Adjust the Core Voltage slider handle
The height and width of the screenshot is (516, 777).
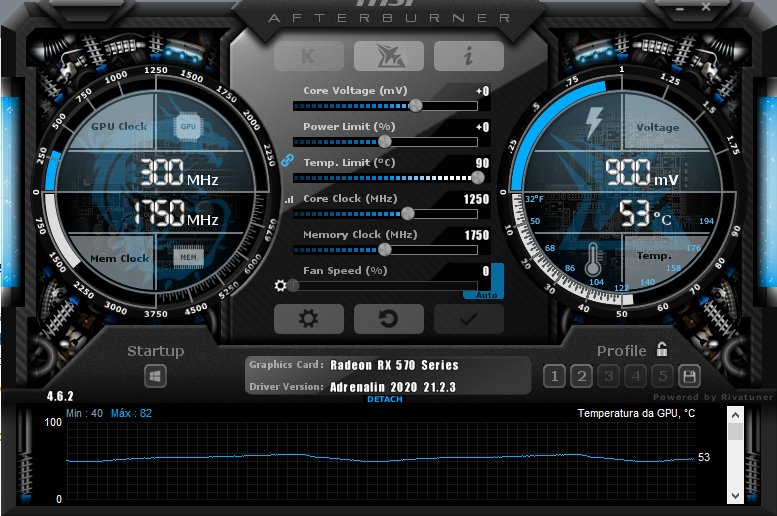click(x=416, y=105)
